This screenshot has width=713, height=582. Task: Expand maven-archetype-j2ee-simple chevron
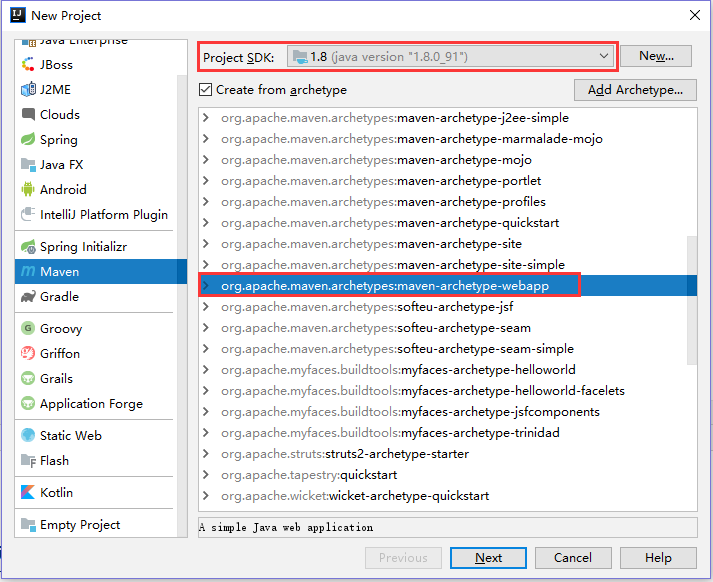click(x=206, y=118)
